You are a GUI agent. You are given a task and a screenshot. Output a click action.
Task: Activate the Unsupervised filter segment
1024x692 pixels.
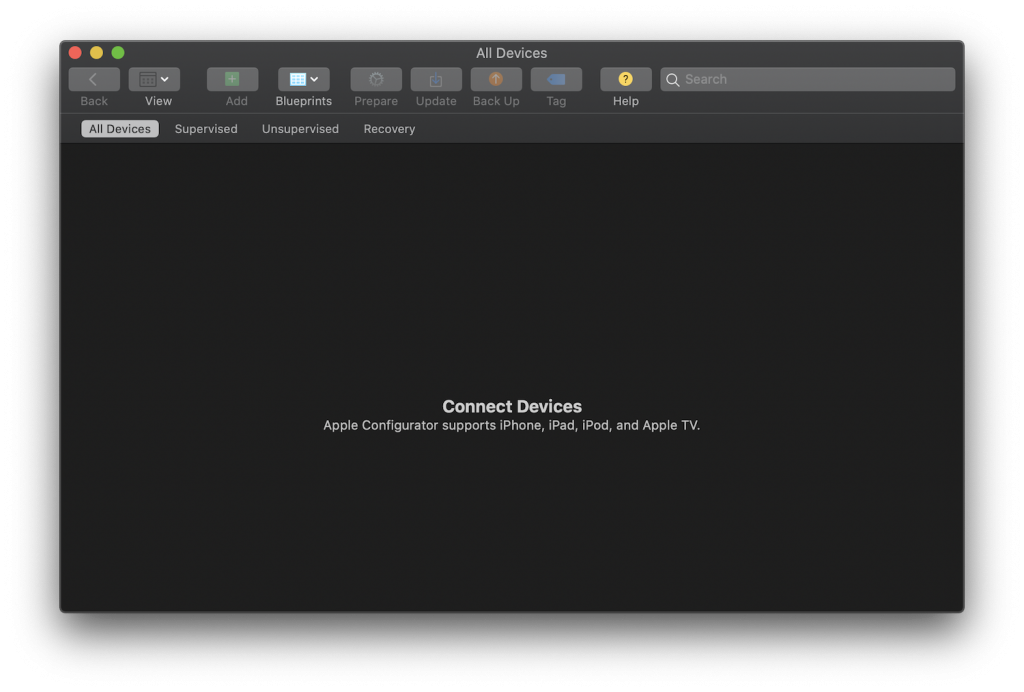[x=300, y=128]
